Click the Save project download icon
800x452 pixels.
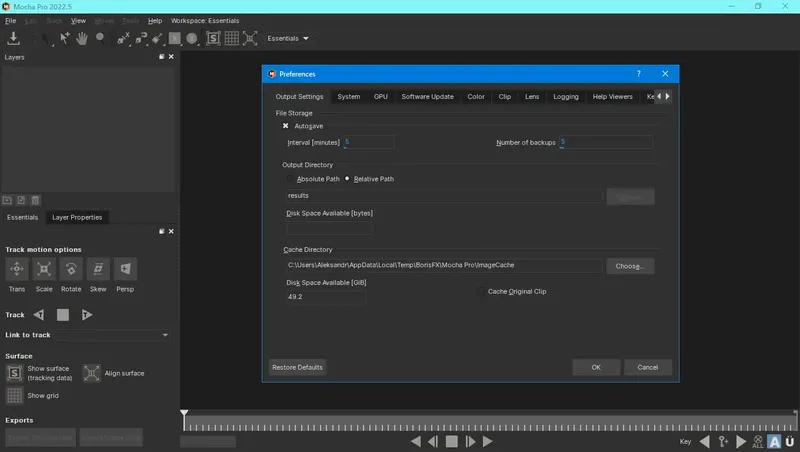[14, 38]
